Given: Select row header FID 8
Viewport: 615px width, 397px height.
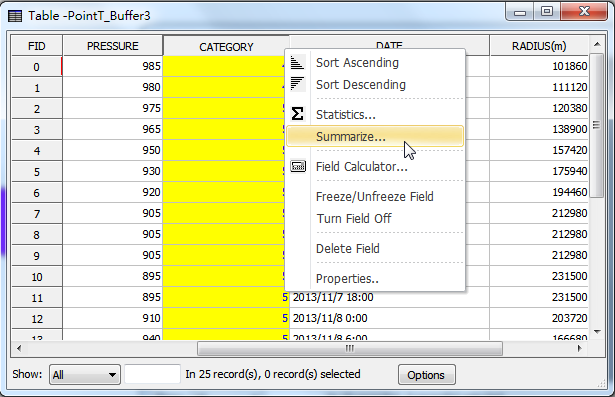Looking at the screenshot, I should tap(36, 235).
